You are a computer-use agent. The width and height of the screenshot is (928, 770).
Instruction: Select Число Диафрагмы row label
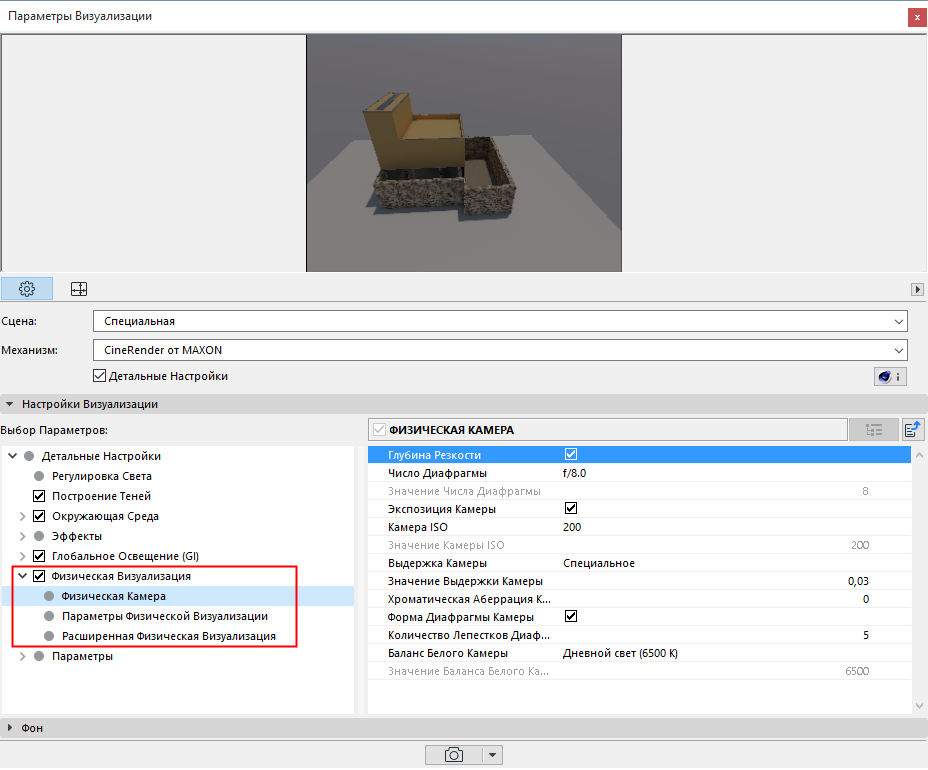(x=437, y=473)
